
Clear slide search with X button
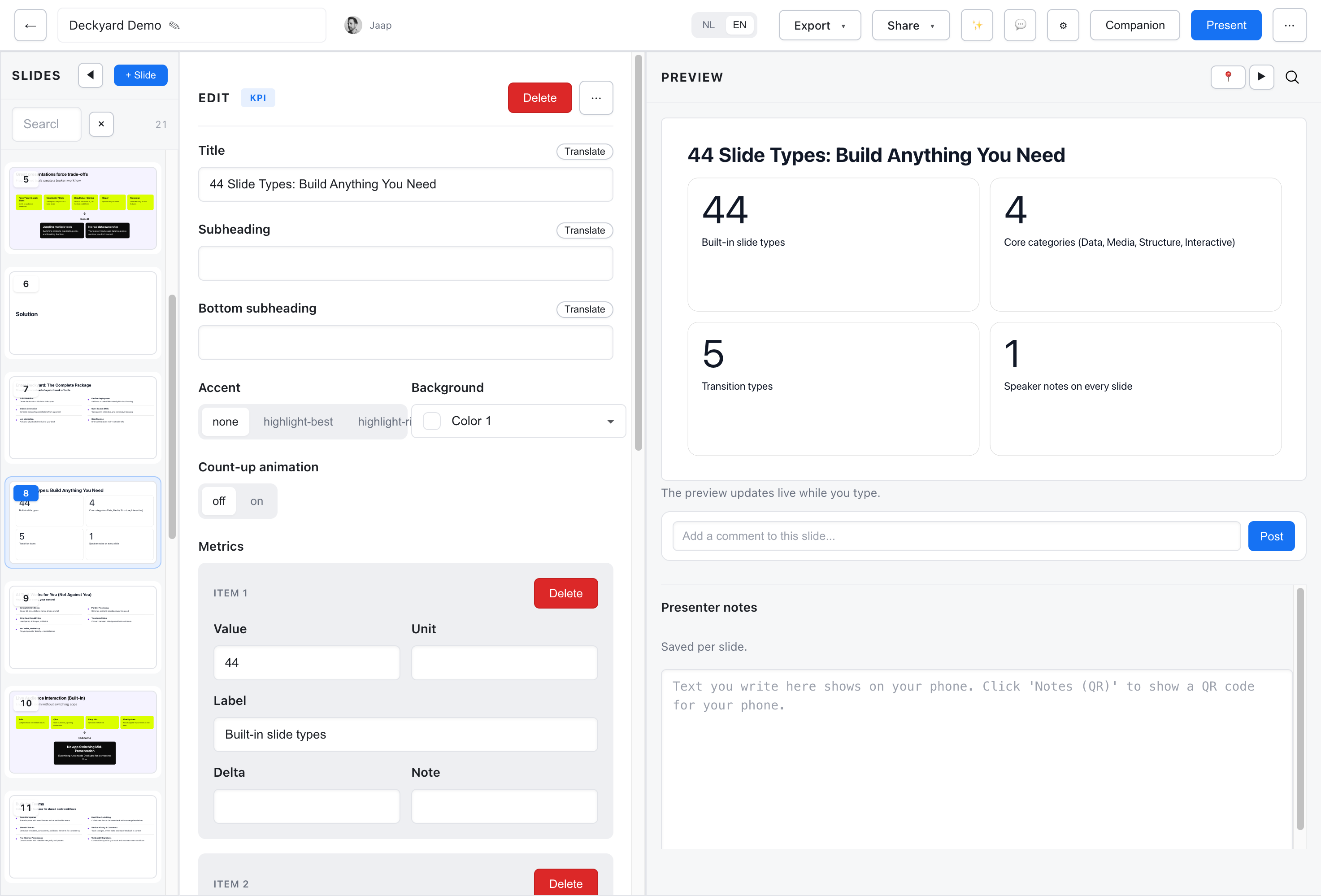[x=101, y=124]
